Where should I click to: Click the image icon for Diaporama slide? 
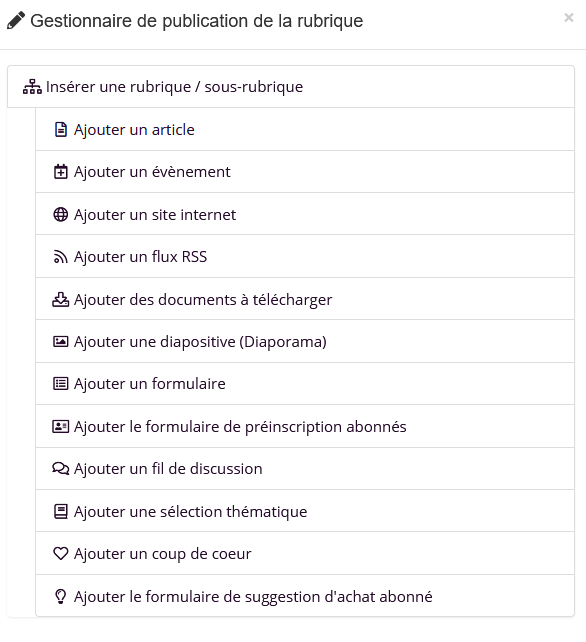coord(61,341)
